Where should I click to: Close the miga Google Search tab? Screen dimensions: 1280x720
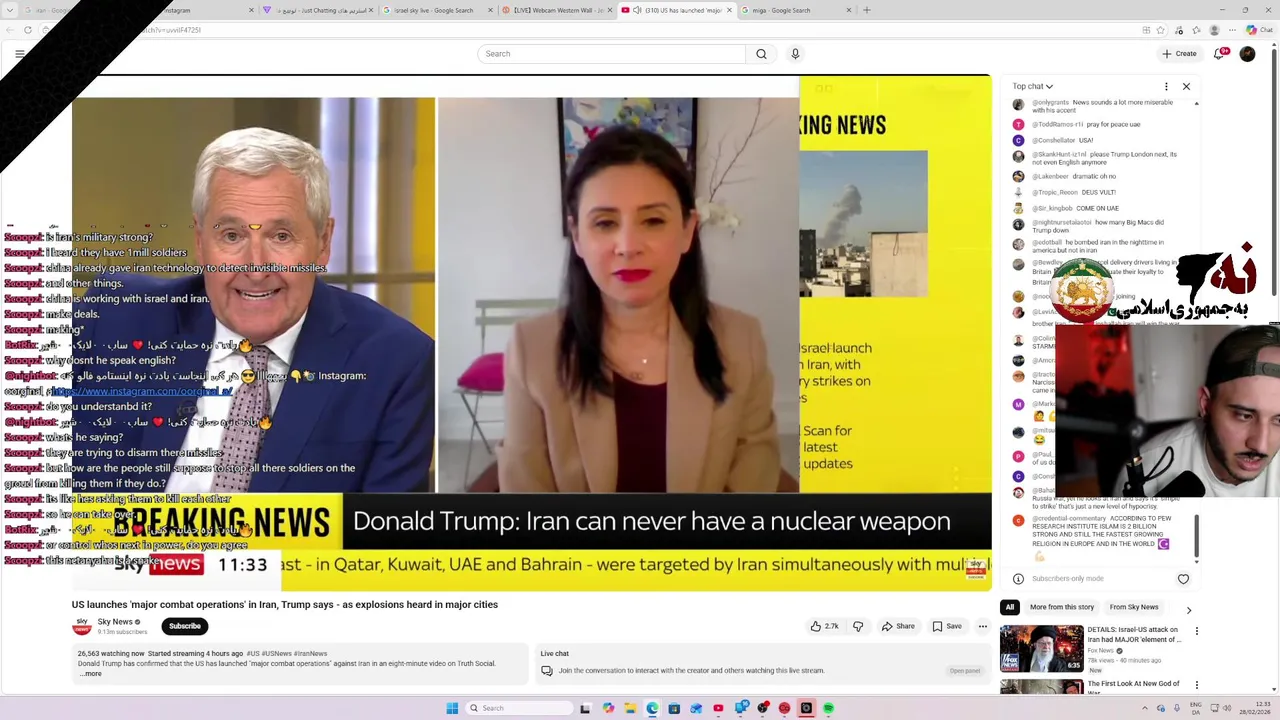(849, 10)
